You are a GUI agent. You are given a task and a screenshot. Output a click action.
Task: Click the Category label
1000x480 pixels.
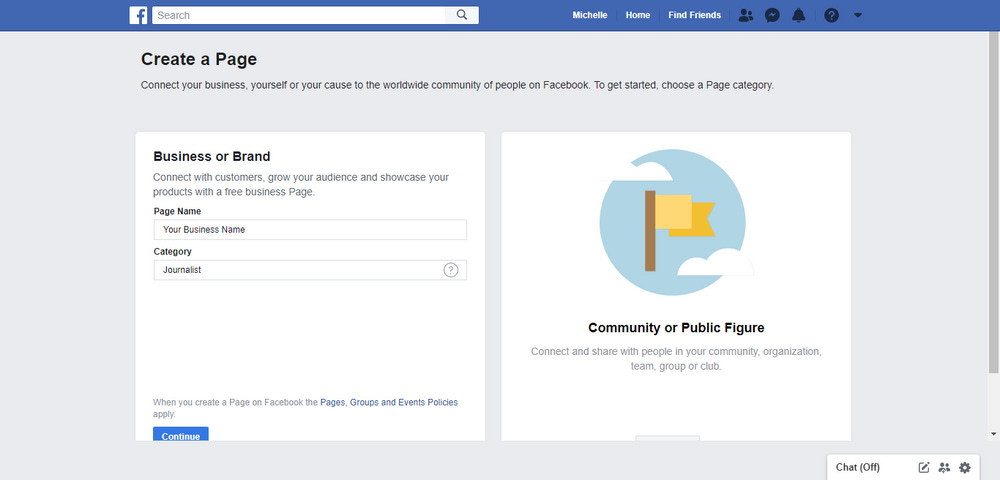(x=172, y=252)
